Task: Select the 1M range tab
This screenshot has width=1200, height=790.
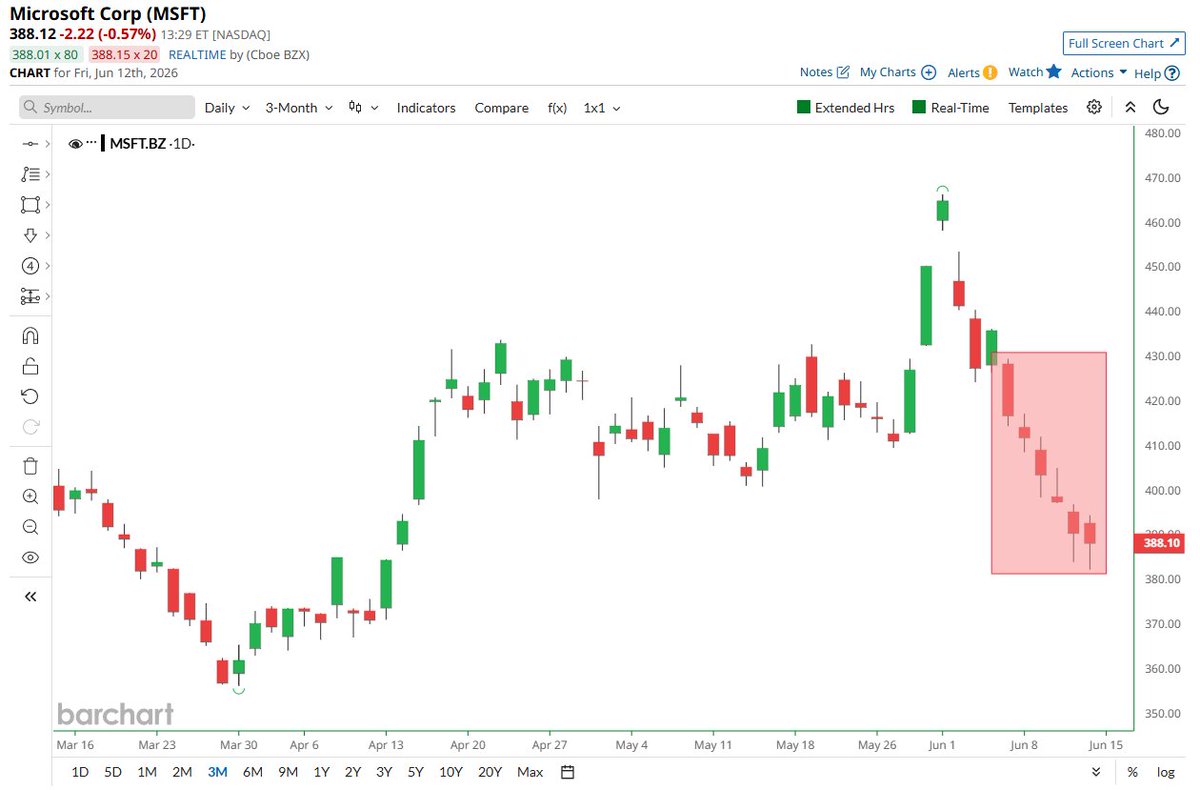Action: (147, 772)
